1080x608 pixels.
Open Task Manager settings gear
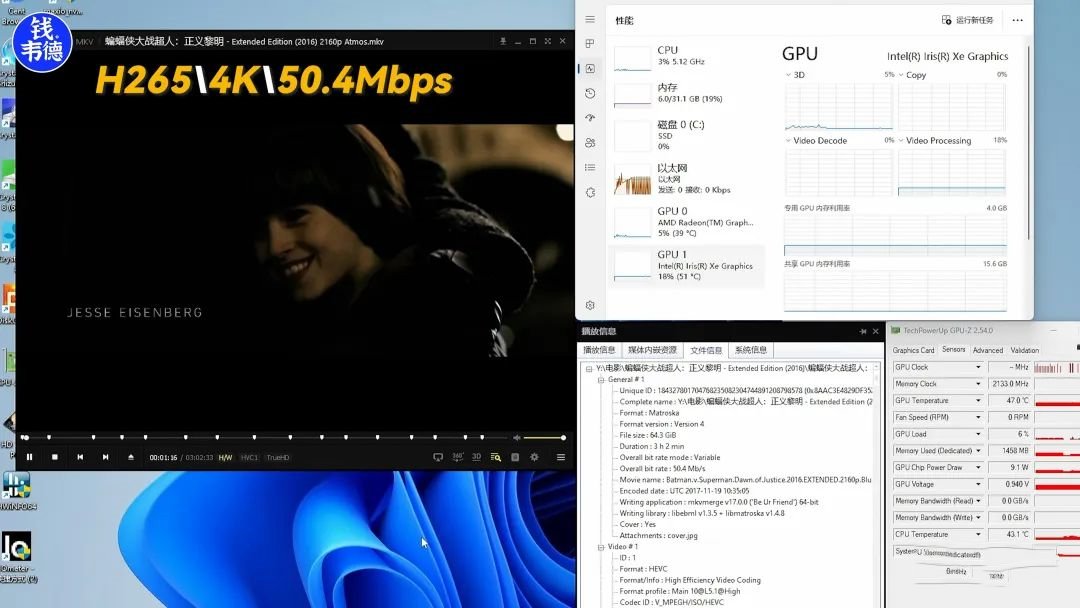tap(590, 305)
